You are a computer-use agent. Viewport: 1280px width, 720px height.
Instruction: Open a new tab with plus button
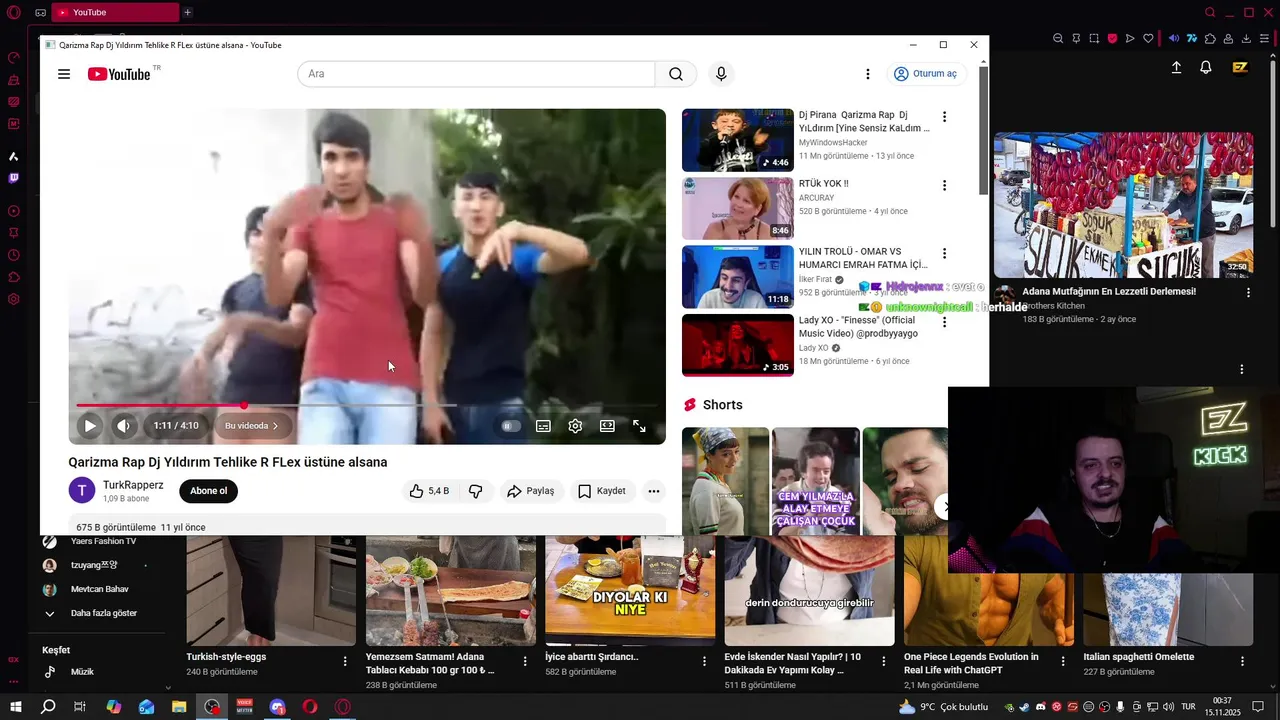click(187, 12)
